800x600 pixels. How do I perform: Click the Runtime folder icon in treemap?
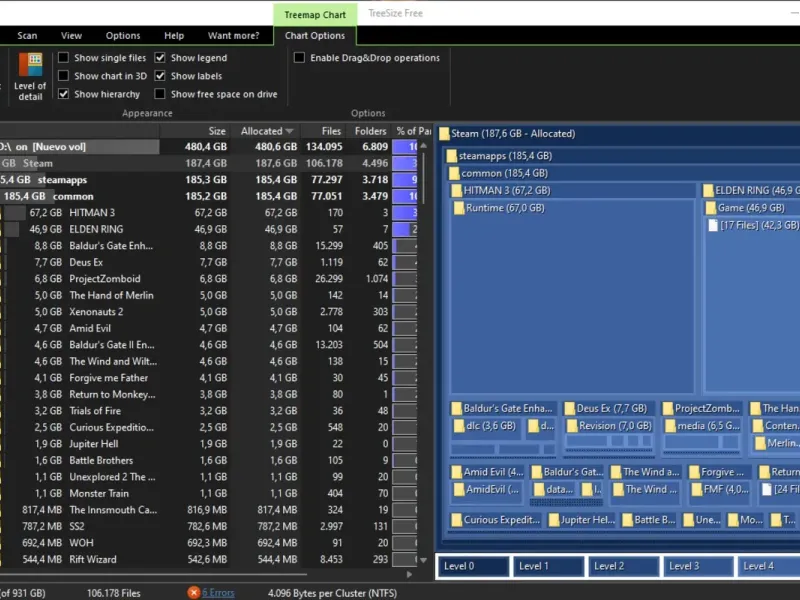tap(459, 208)
